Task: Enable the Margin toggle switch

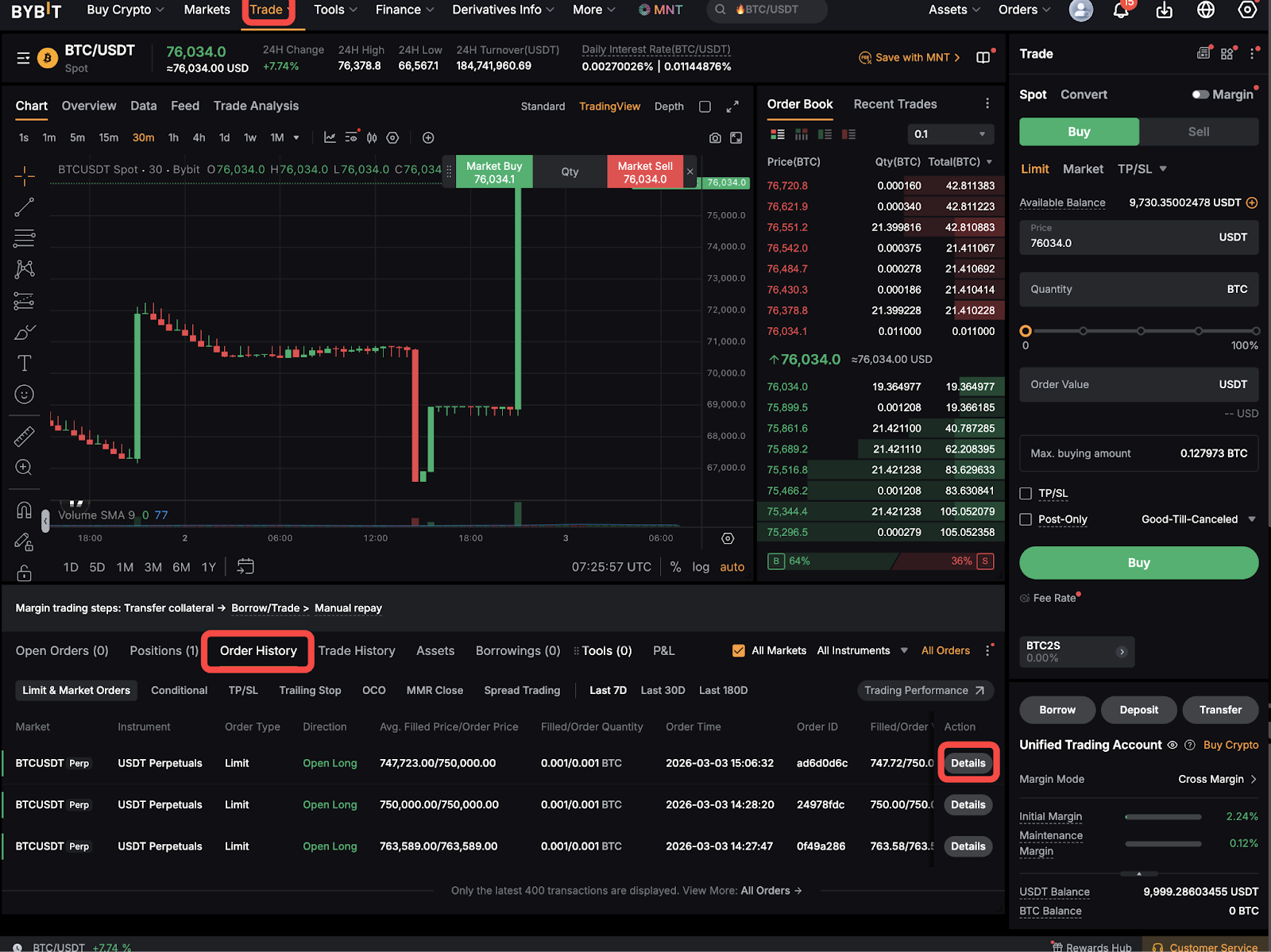Action: click(x=1200, y=94)
